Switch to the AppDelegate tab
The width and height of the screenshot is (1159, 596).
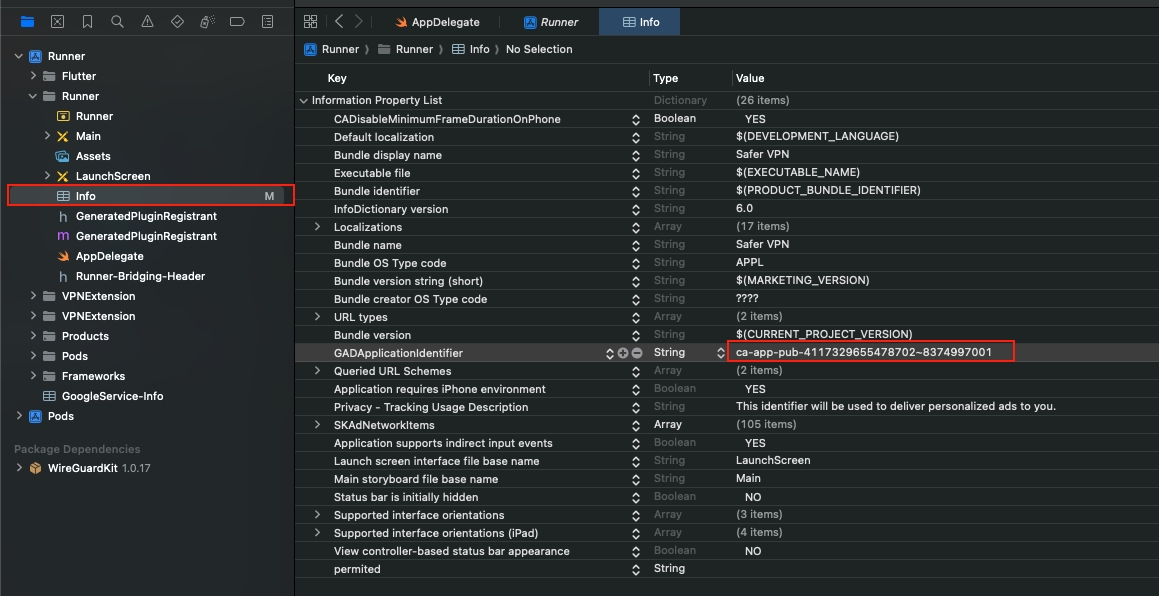[436, 22]
